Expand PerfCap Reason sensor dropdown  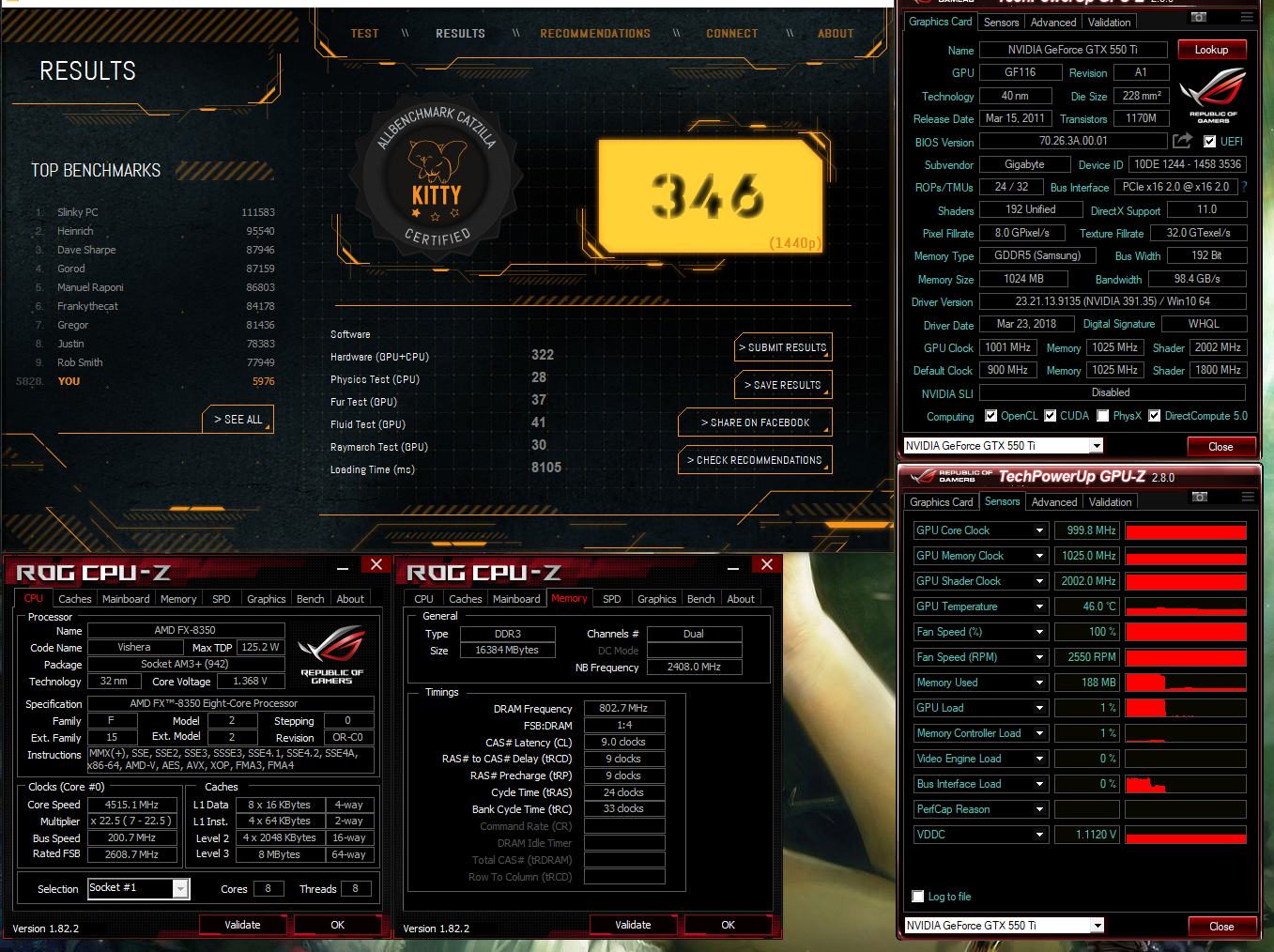coord(1039,809)
